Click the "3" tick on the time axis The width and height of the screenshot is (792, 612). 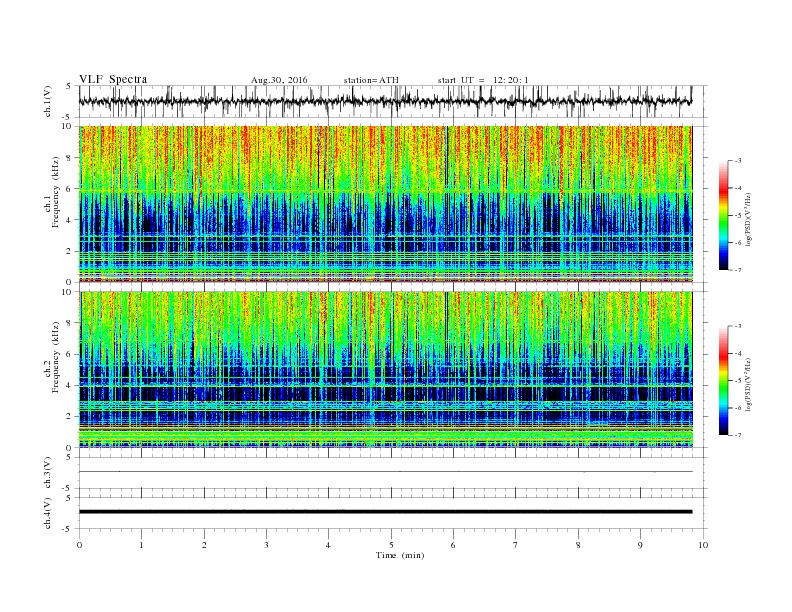[x=266, y=545]
